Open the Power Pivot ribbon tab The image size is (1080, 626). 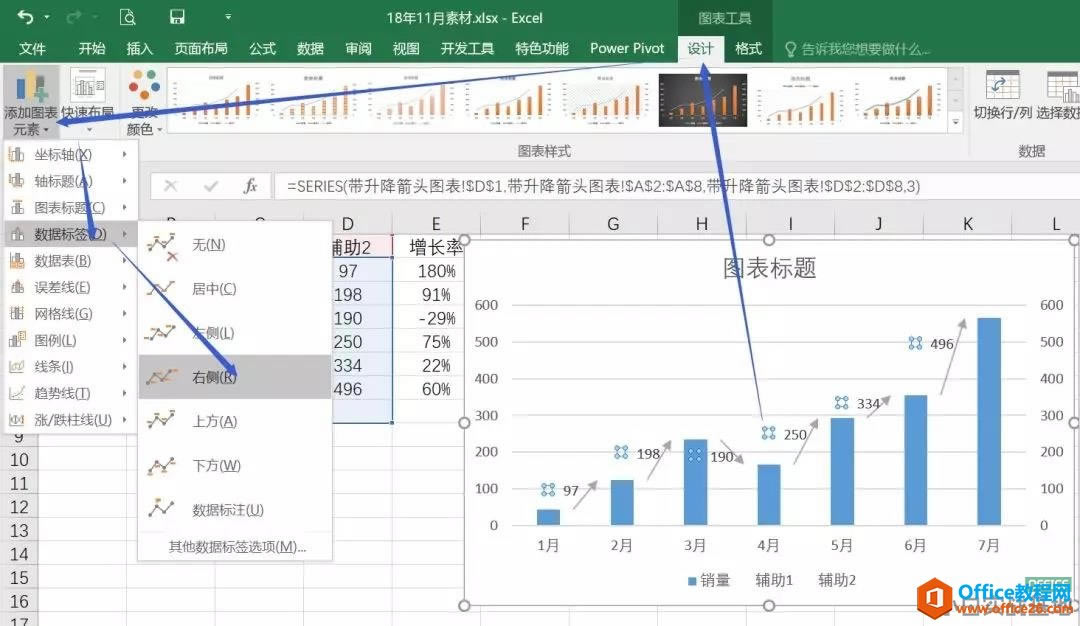627,47
